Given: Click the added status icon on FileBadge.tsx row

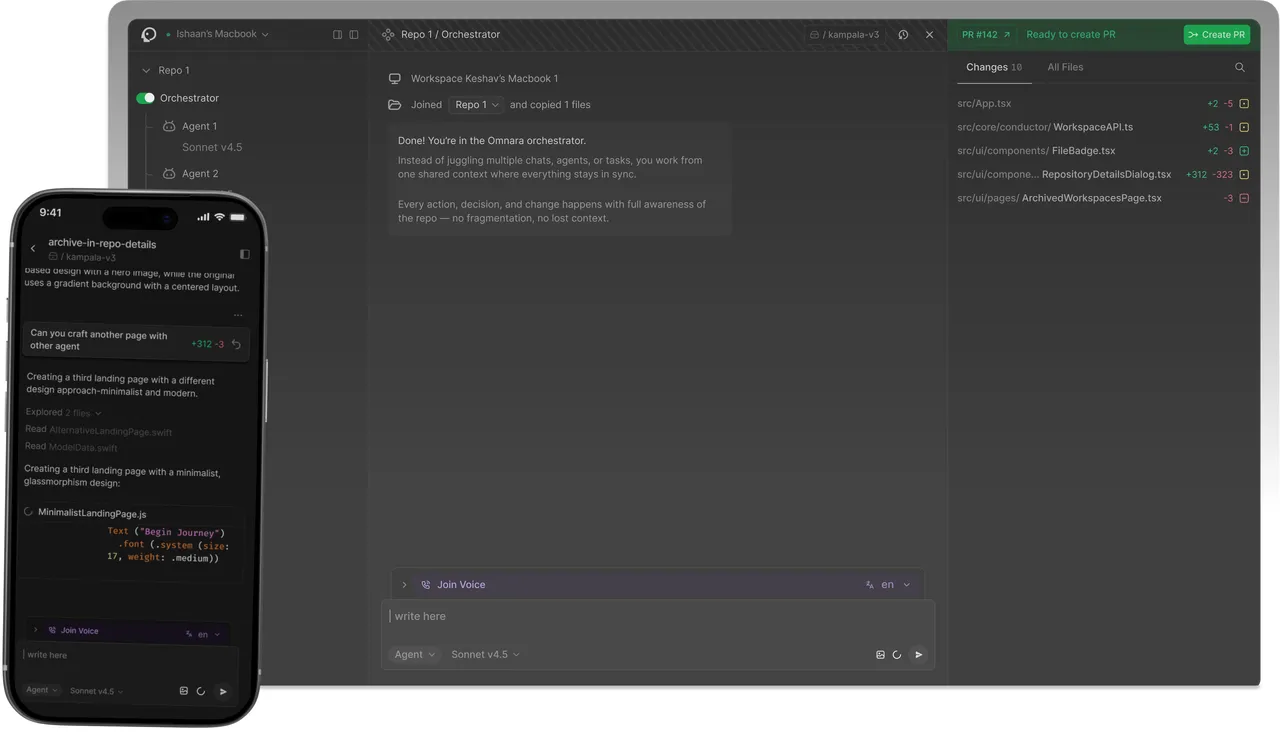Looking at the screenshot, I should (x=1244, y=151).
